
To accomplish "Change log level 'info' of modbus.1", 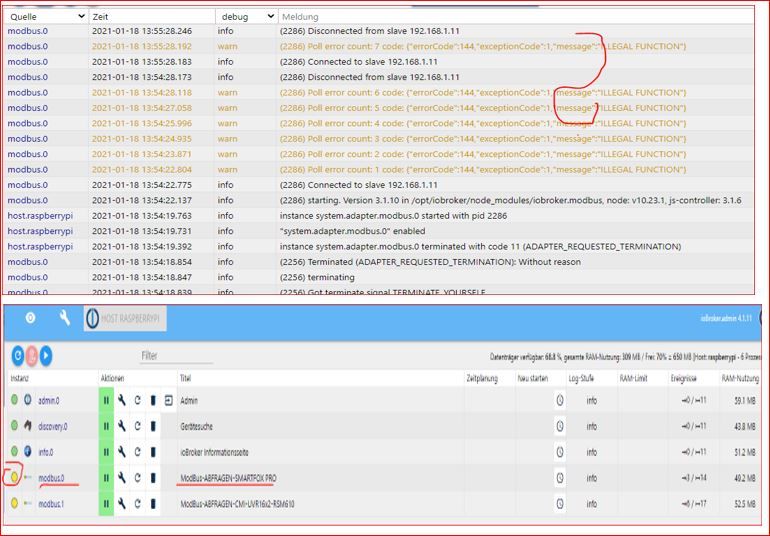I will click(x=592, y=504).
